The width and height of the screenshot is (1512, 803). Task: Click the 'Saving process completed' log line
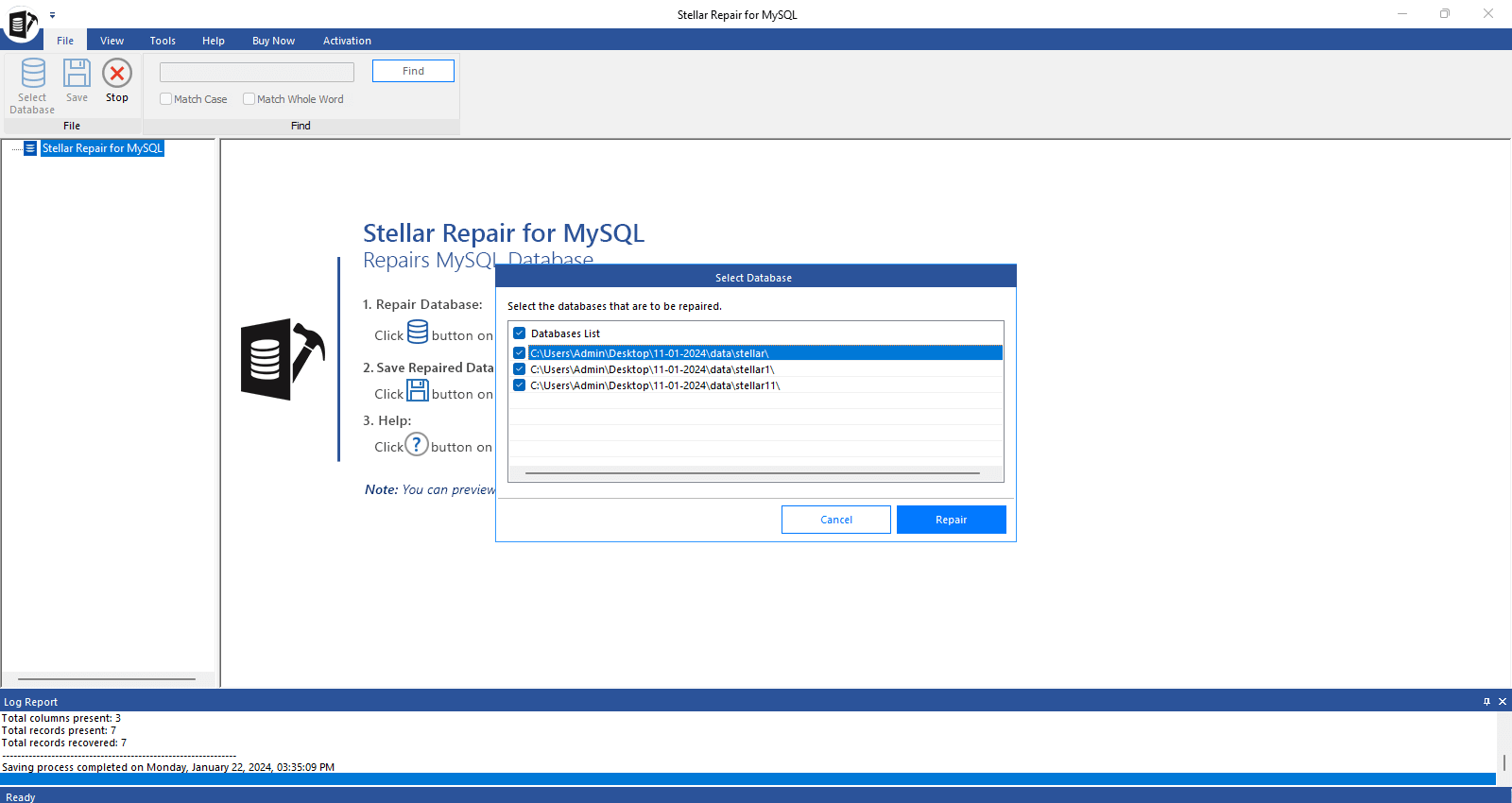(168, 767)
